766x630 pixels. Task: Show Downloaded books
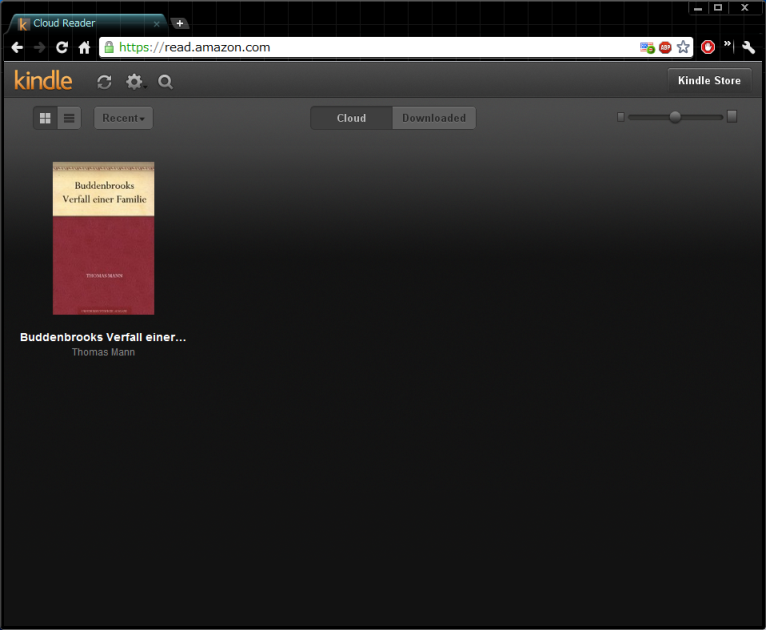(x=434, y=118)
